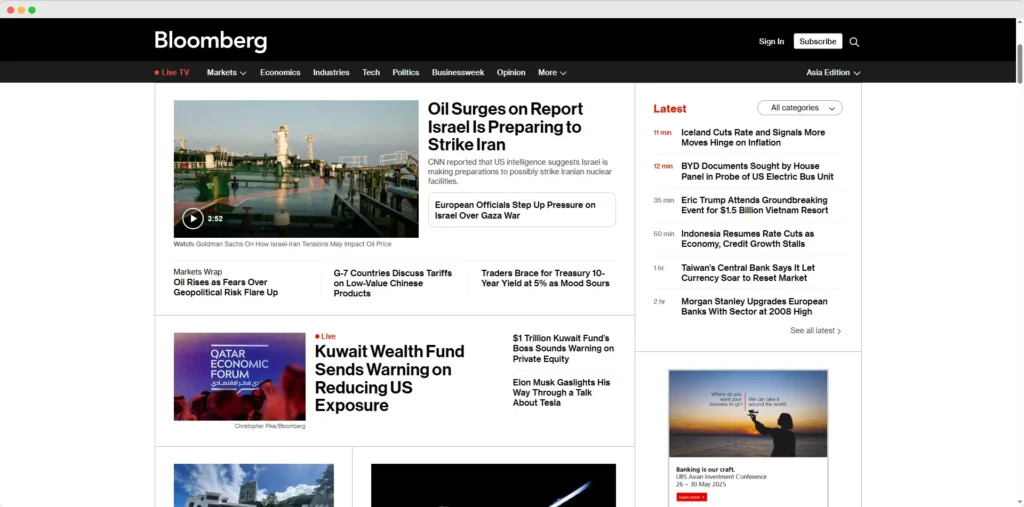Open Iceland Cuts Rate latest item
Image resolution: width=1024 pixels, height=507 pixels.
tap(752, 137)
